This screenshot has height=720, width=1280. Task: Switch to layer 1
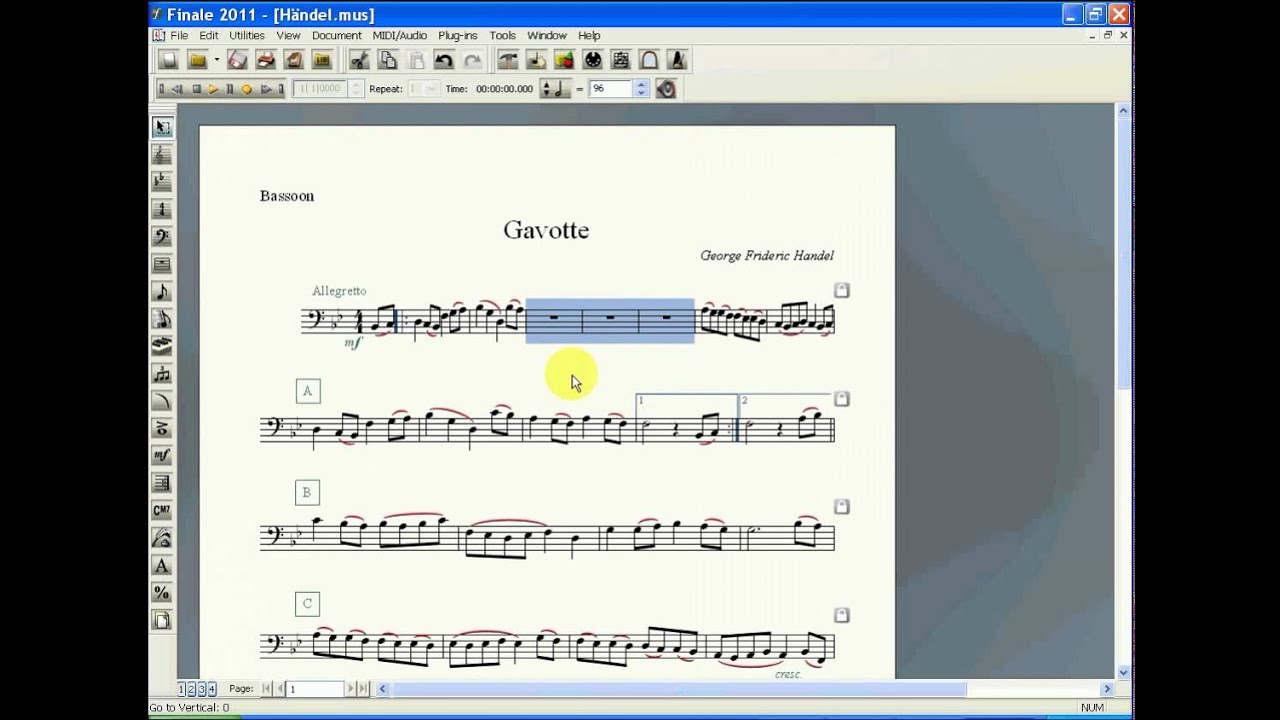pos(182,689)
